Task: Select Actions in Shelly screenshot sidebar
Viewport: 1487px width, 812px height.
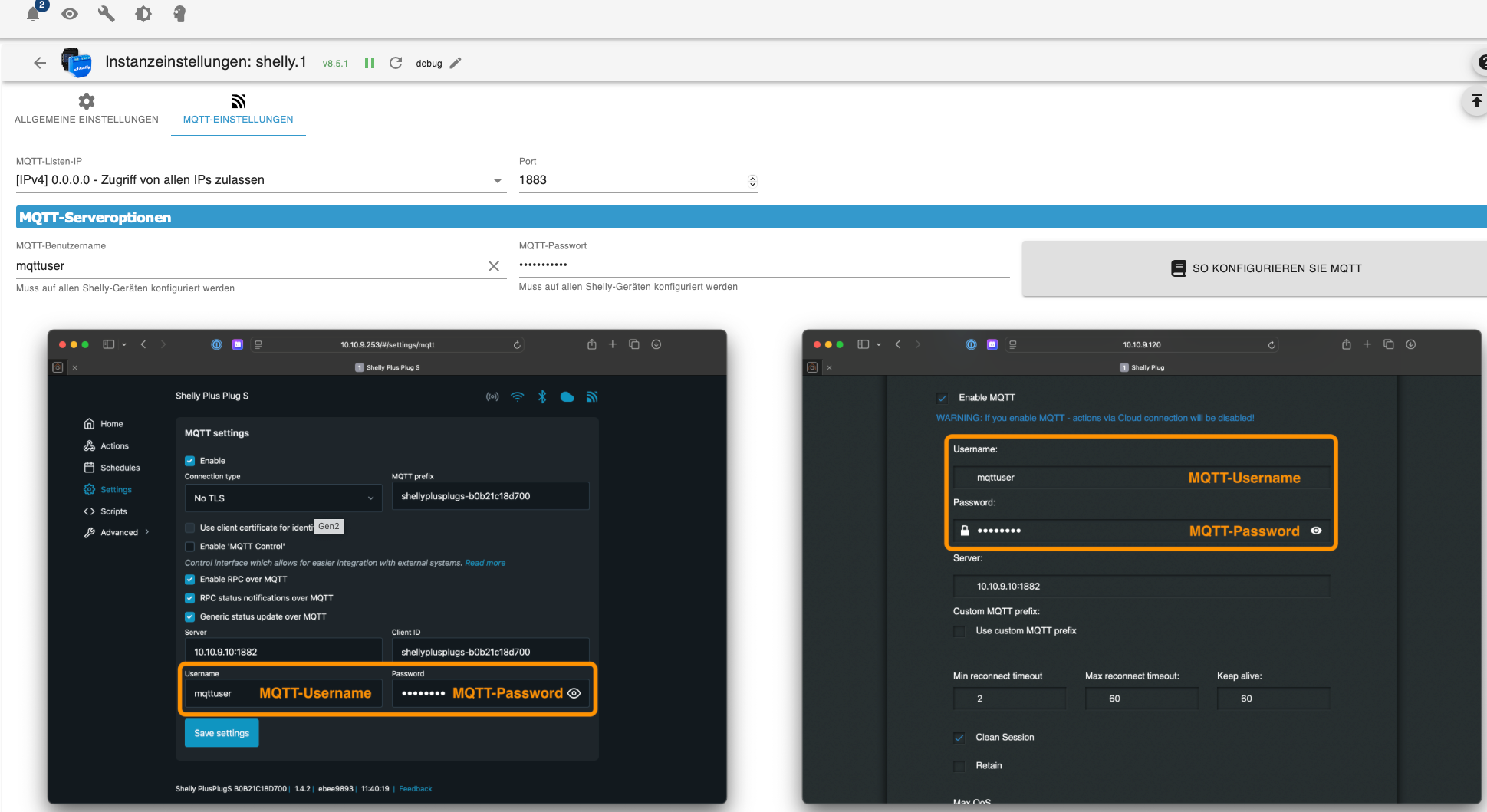Action: 107,446
